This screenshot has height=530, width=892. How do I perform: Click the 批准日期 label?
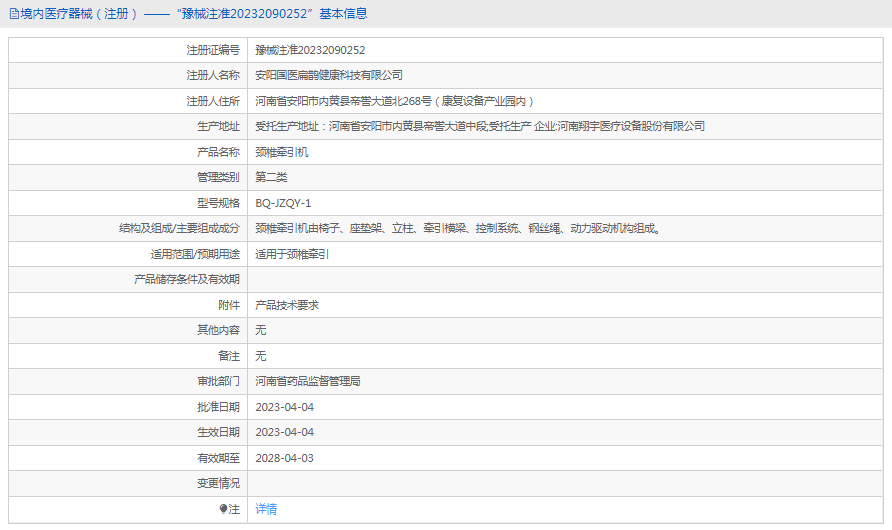coord(218,407)
